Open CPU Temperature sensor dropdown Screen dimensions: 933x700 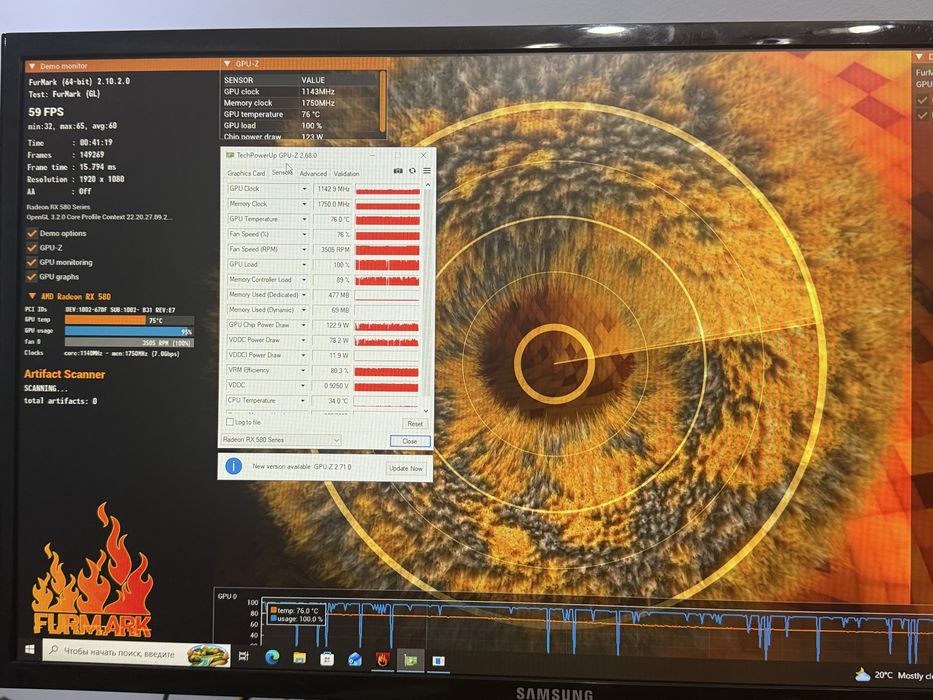point(304,401)
